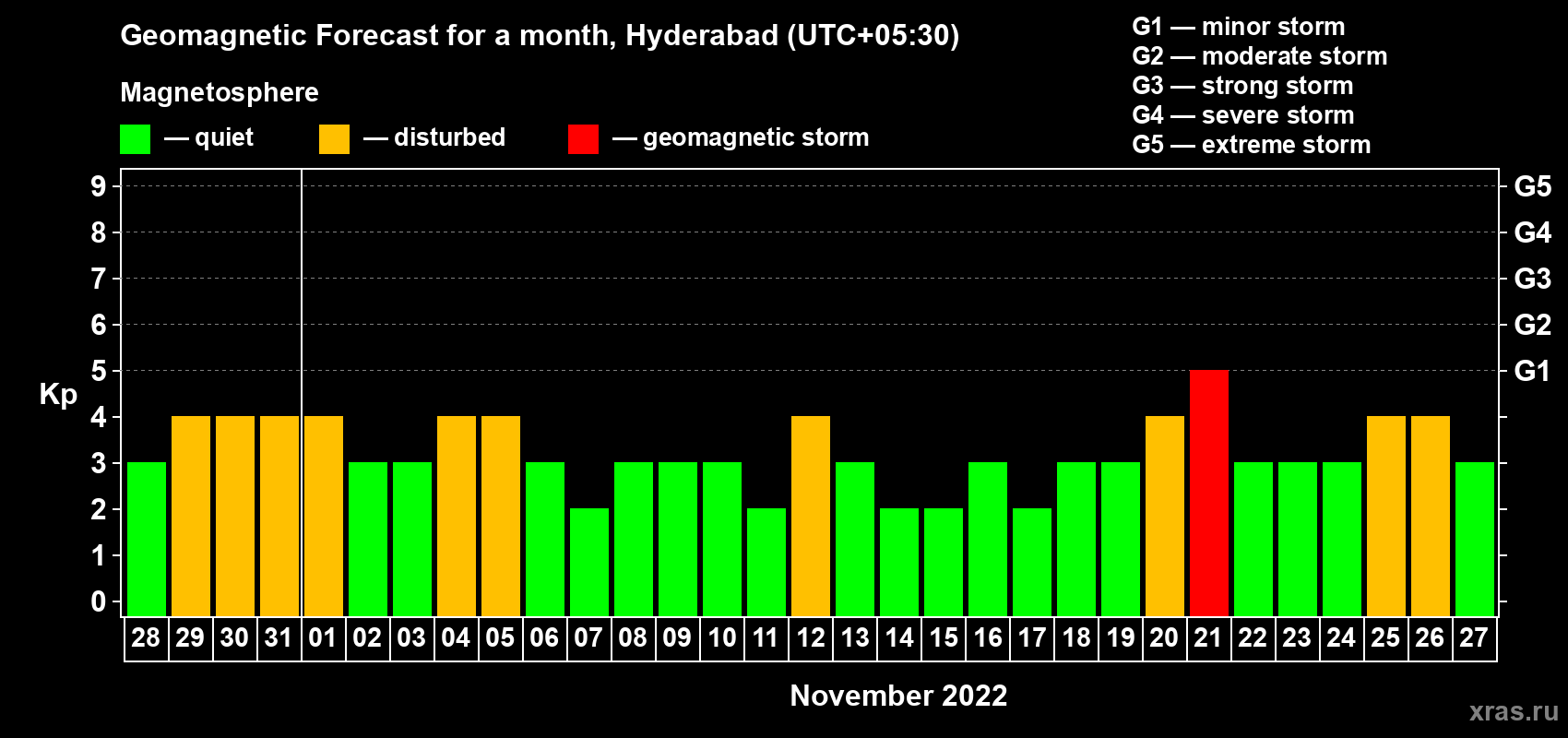Click date label 26 on the axis

[x=1430, y=638]
